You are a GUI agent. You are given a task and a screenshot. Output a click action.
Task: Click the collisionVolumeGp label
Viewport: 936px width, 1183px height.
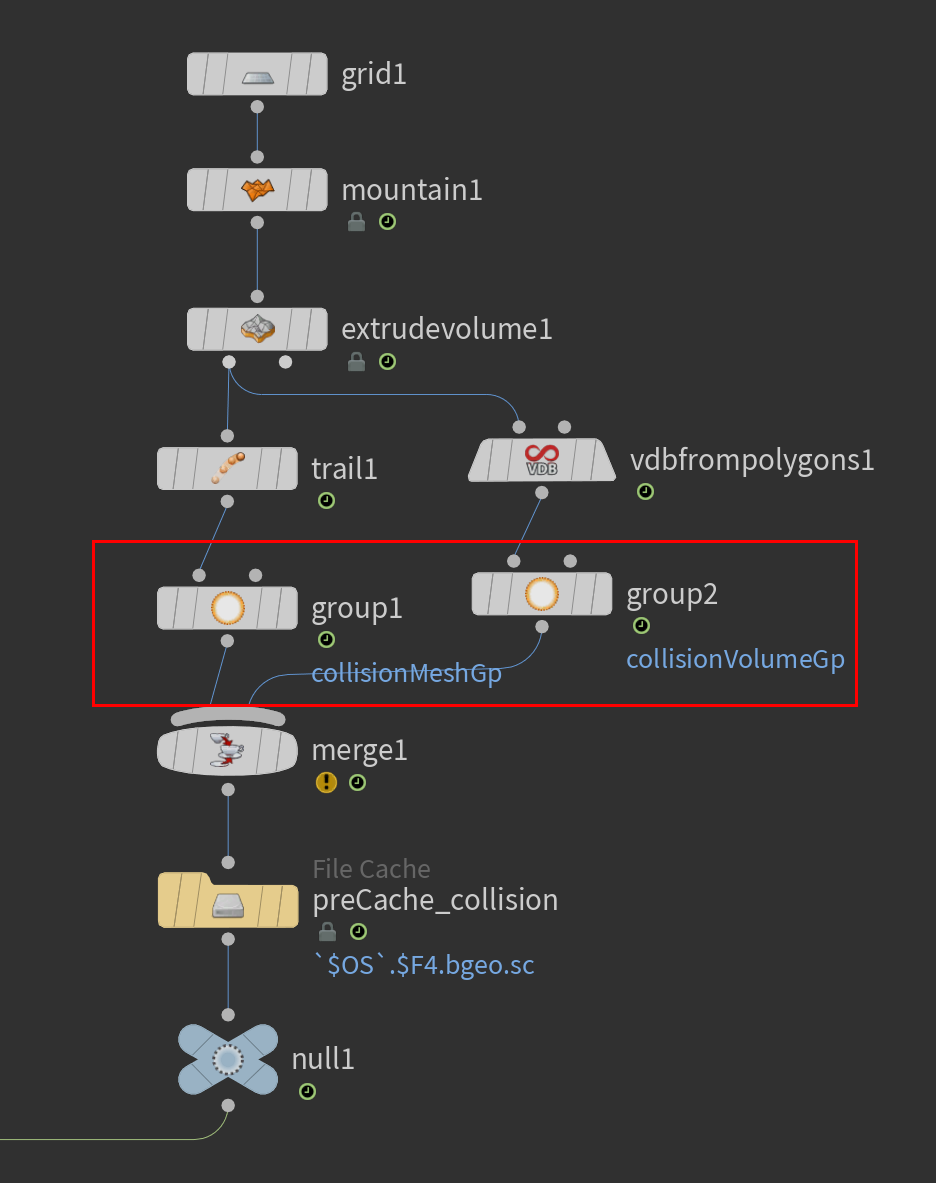point(735,659)
